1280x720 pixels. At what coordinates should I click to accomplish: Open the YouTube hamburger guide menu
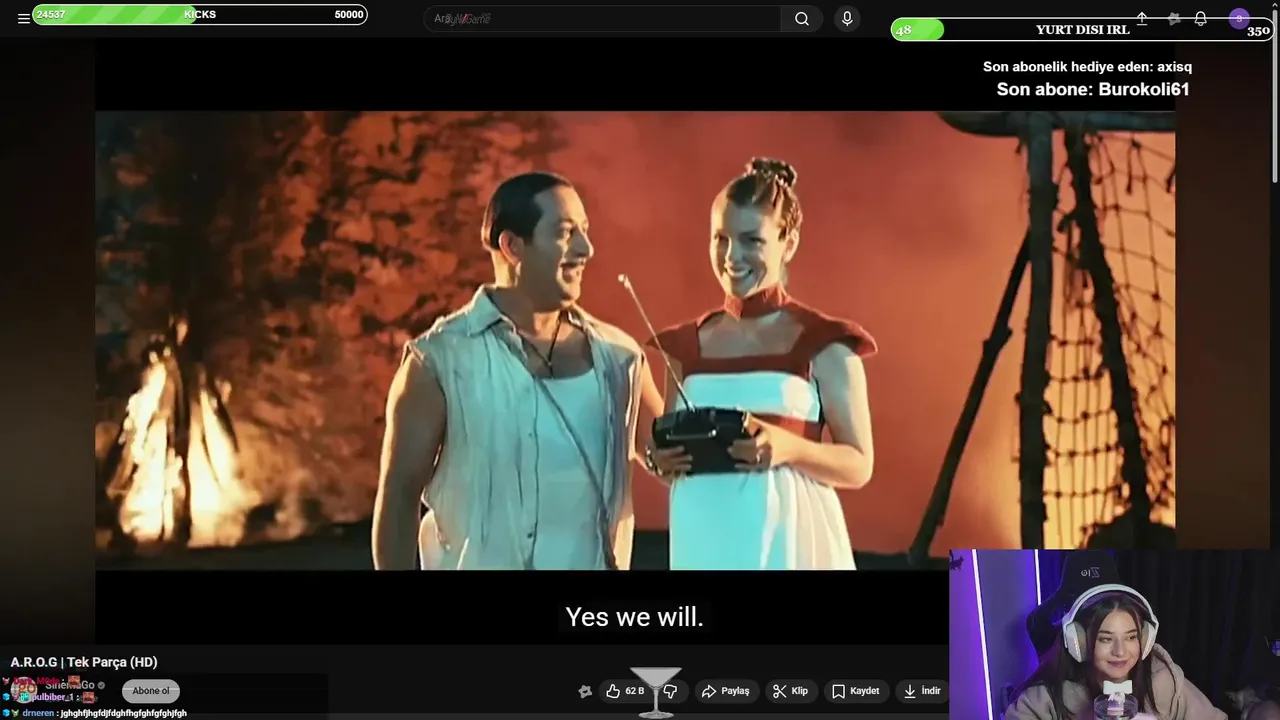tap(23, 18)
